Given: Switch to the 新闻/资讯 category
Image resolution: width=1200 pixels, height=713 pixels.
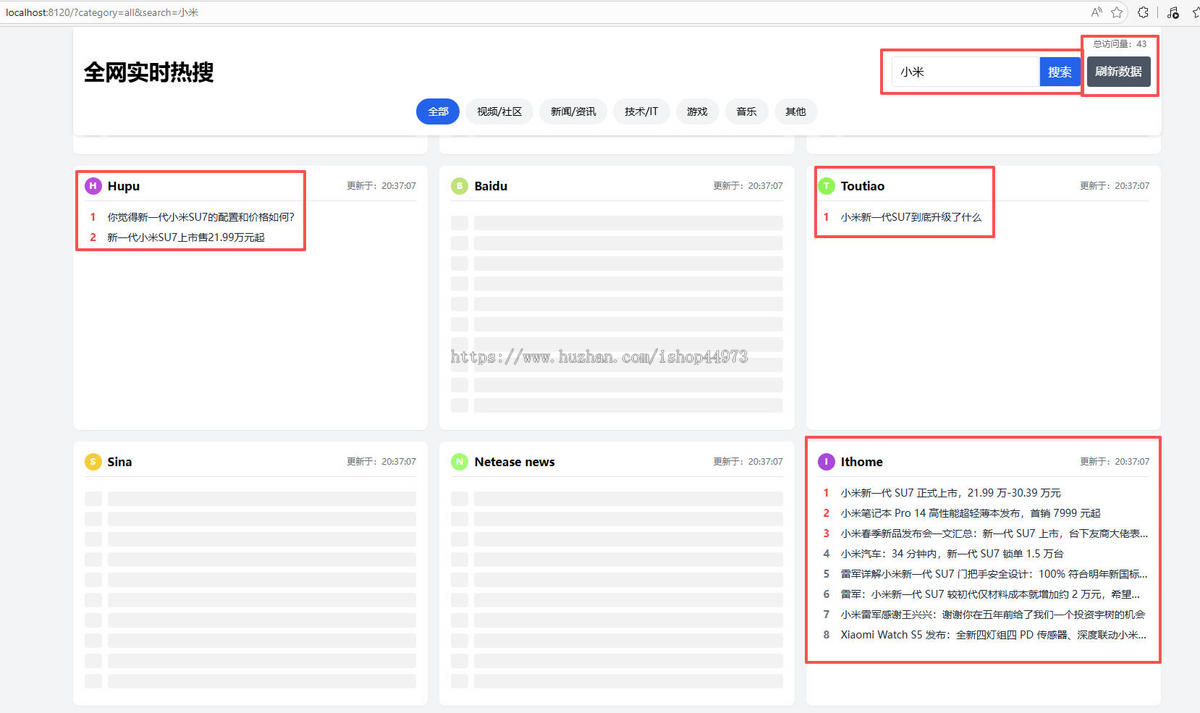Looking at the screenshot, I should coord(573,112).
